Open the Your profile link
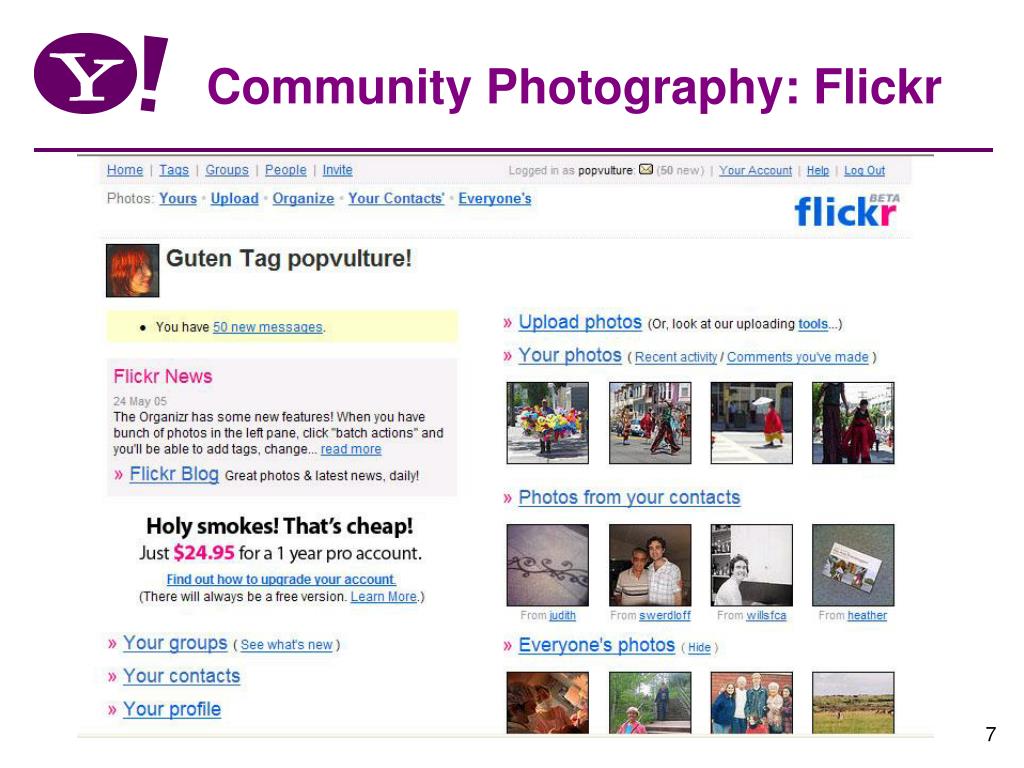 172,709
